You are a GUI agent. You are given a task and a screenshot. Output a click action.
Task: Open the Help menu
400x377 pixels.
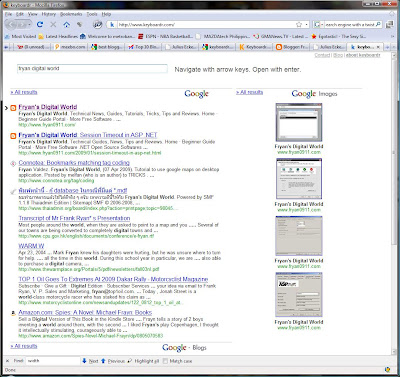coord(106,14)
